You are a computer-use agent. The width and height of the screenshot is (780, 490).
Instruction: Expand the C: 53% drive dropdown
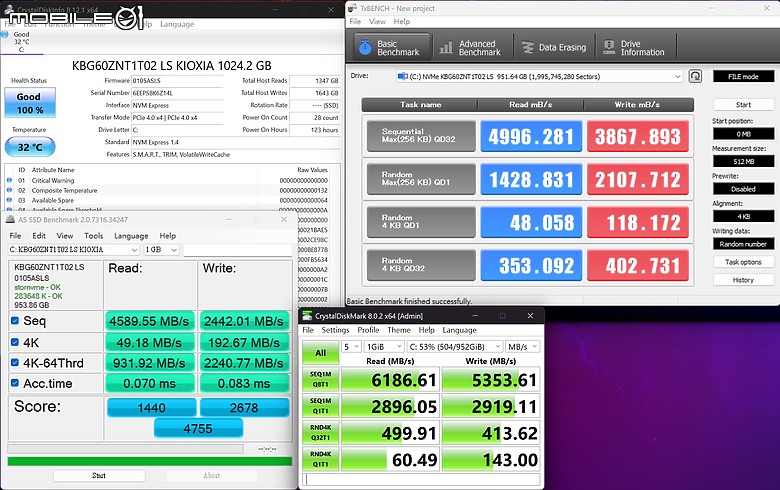point(454,347)
